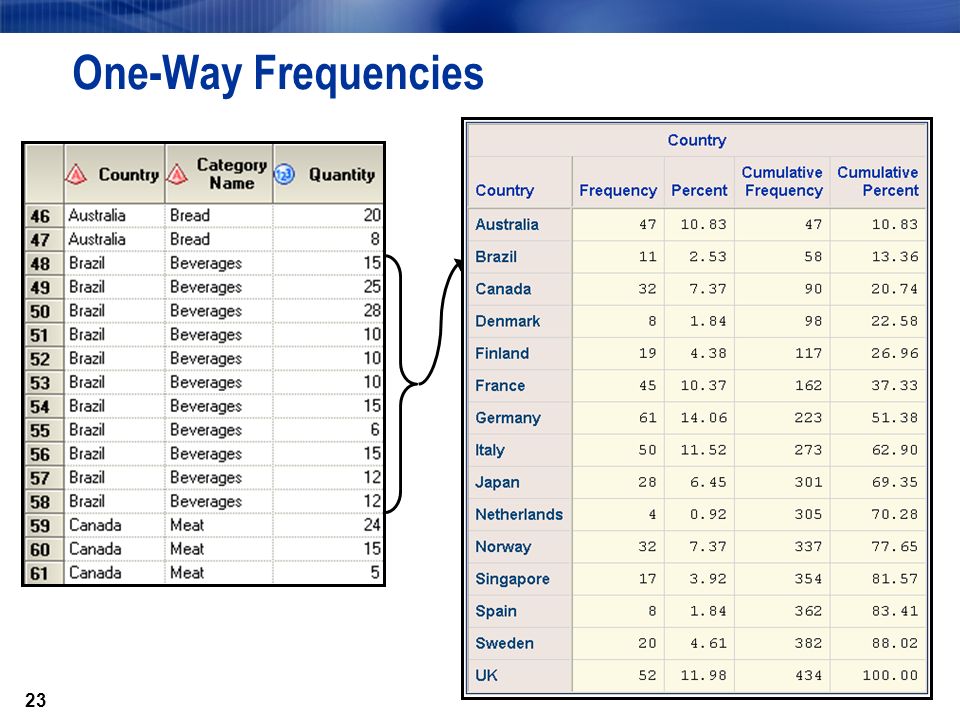Click the Norway row label
The height and width of the screenshot is (720, 960).
coord(503,547)
